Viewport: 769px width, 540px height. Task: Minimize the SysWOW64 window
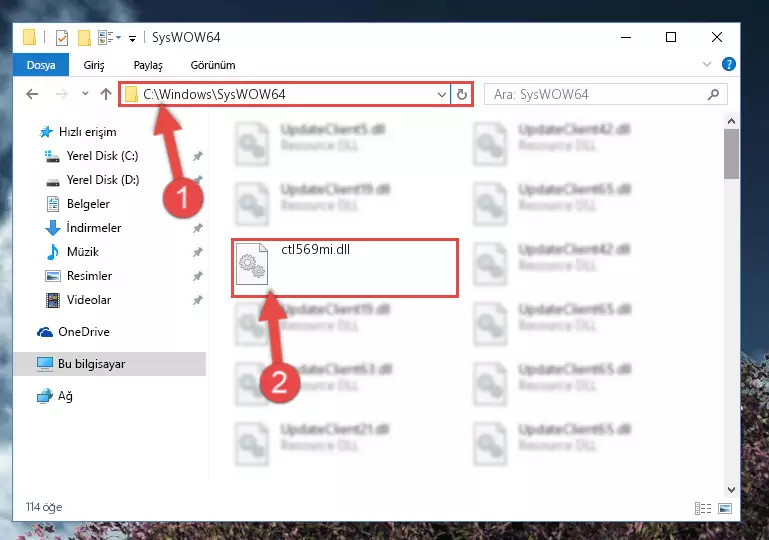(x=626, y=37)
